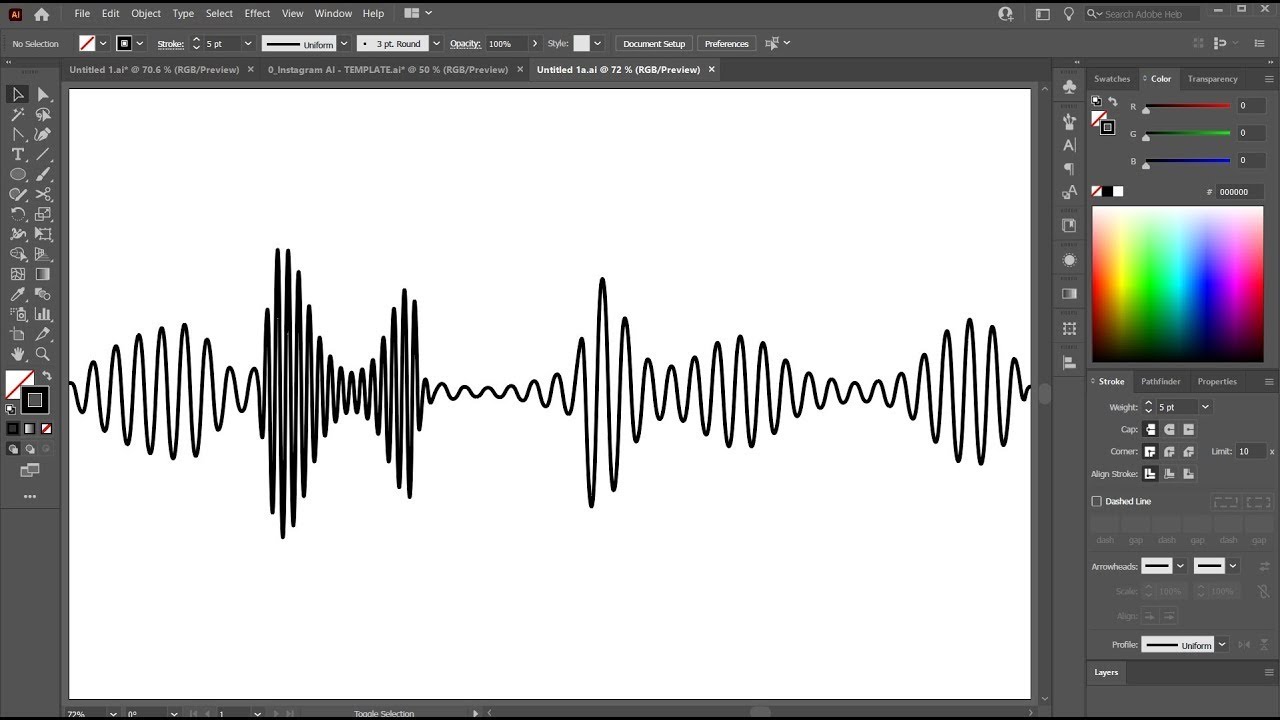Open stroke weight dropdown in control bar

246,44
